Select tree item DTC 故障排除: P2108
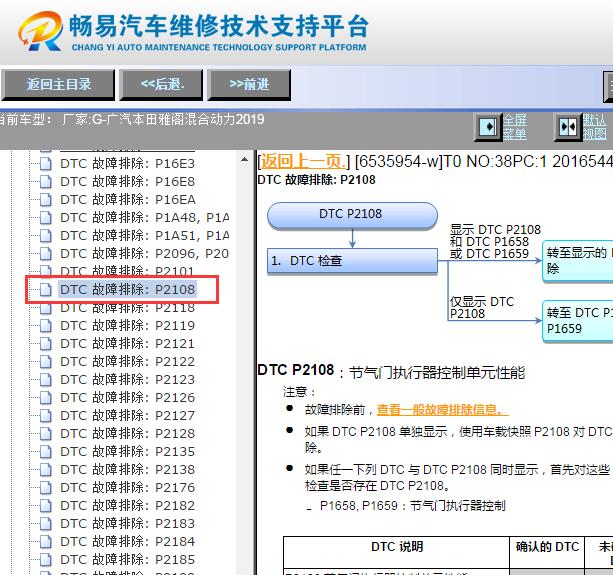The image size is (613, 575). 127,289
